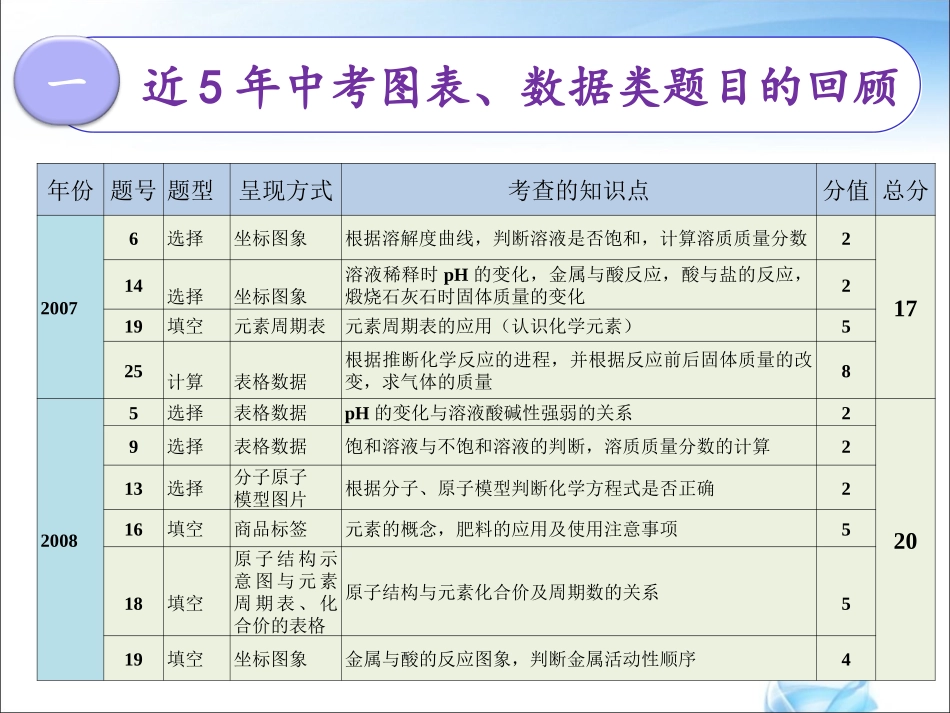Viewport: 950px width, 713px height.
Task: Click '元素周期表的应用' knowledge cell
Action: [579, 326]
